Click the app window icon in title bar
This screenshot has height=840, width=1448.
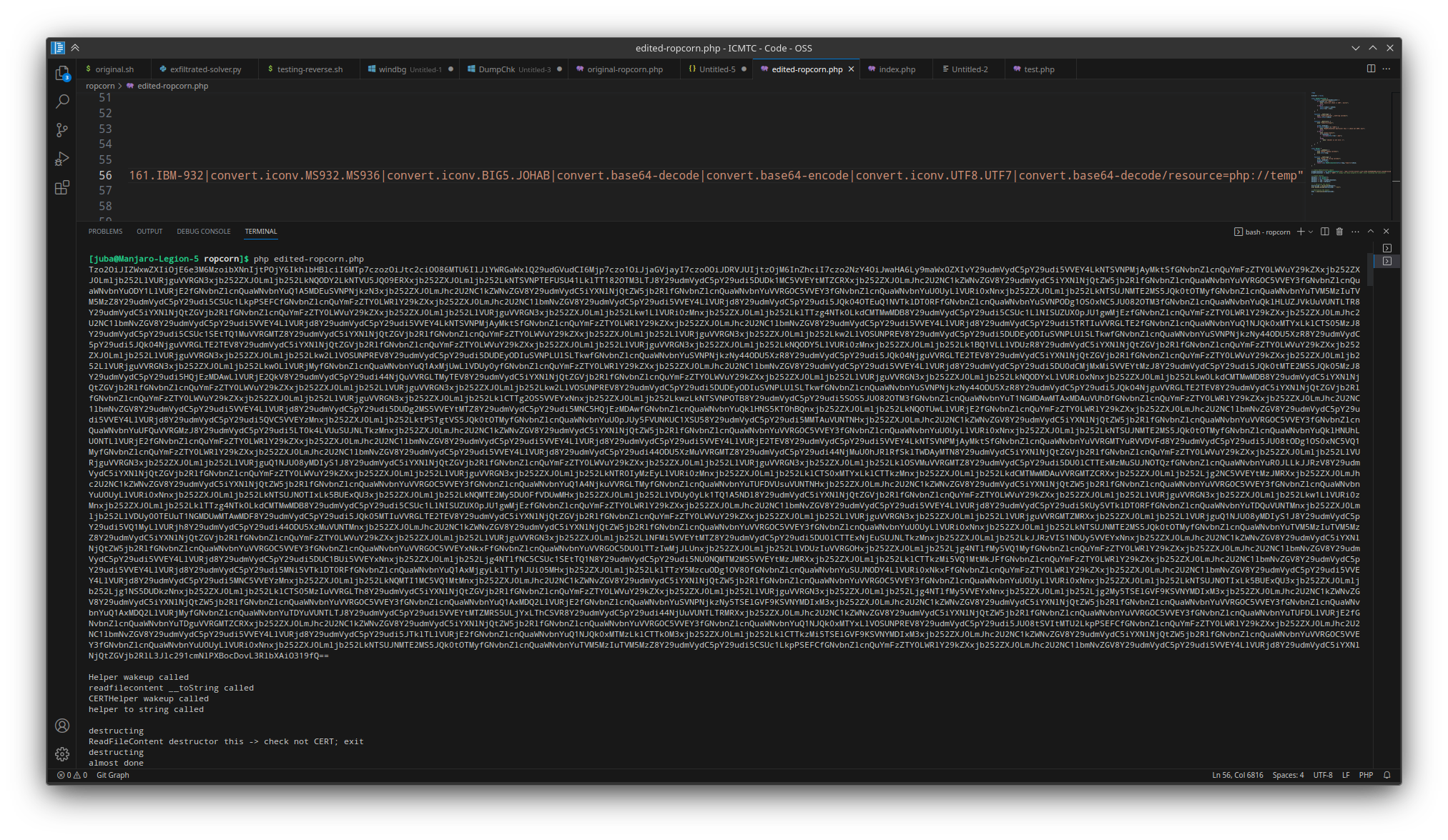point(58,48)
